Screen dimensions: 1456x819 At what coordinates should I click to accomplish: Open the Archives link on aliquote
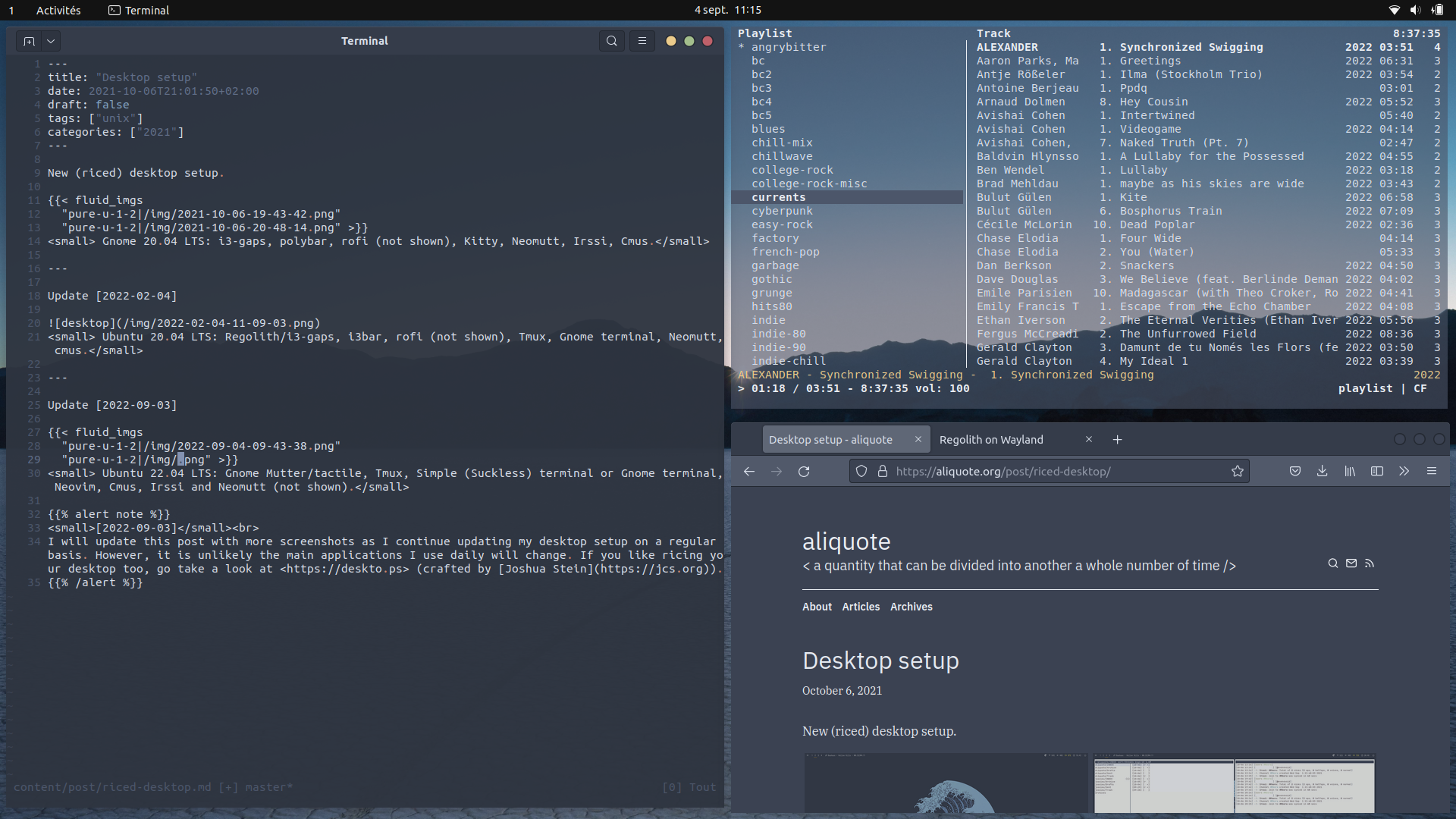(911, 607)
